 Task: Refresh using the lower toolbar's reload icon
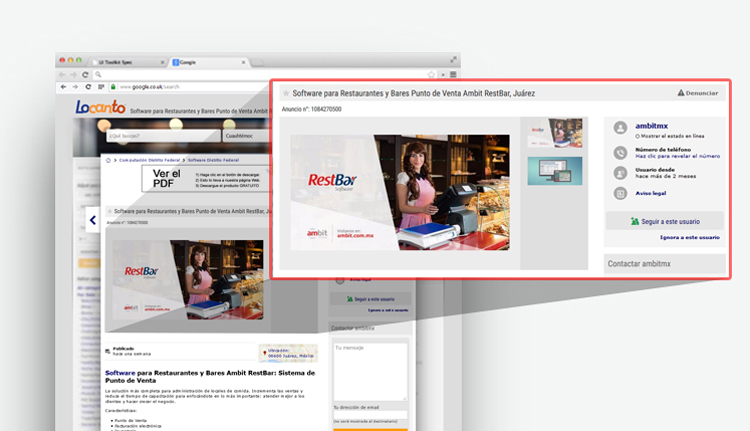pos(88,87)
